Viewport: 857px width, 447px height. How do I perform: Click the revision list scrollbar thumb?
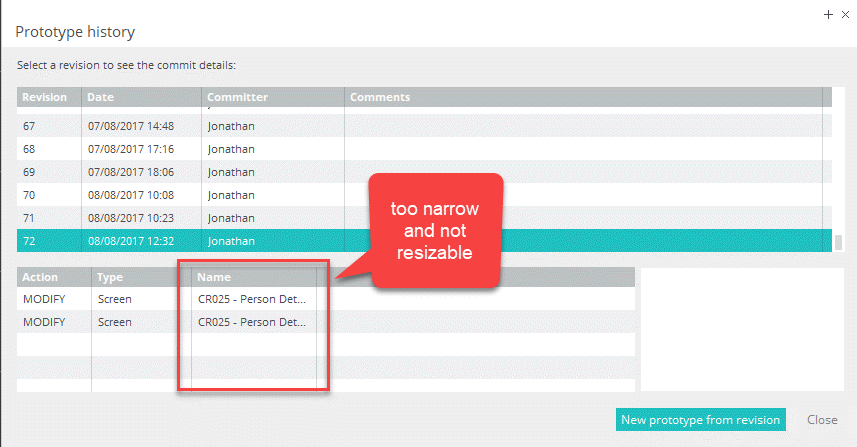[837, 241]
